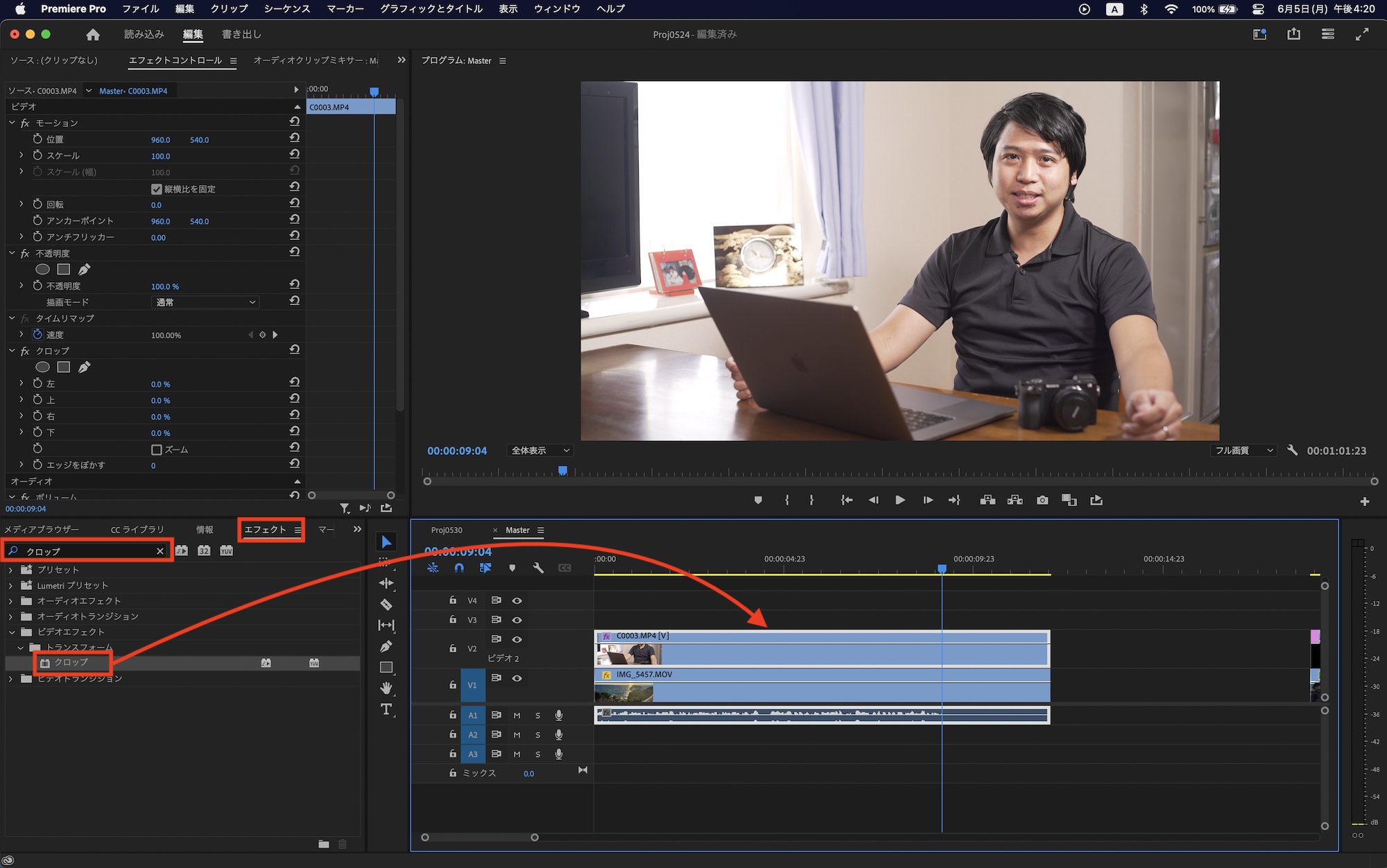1387x868 pixels.
Task: Switch to the 書き出し workspace tab
Action: pos(241,34)
